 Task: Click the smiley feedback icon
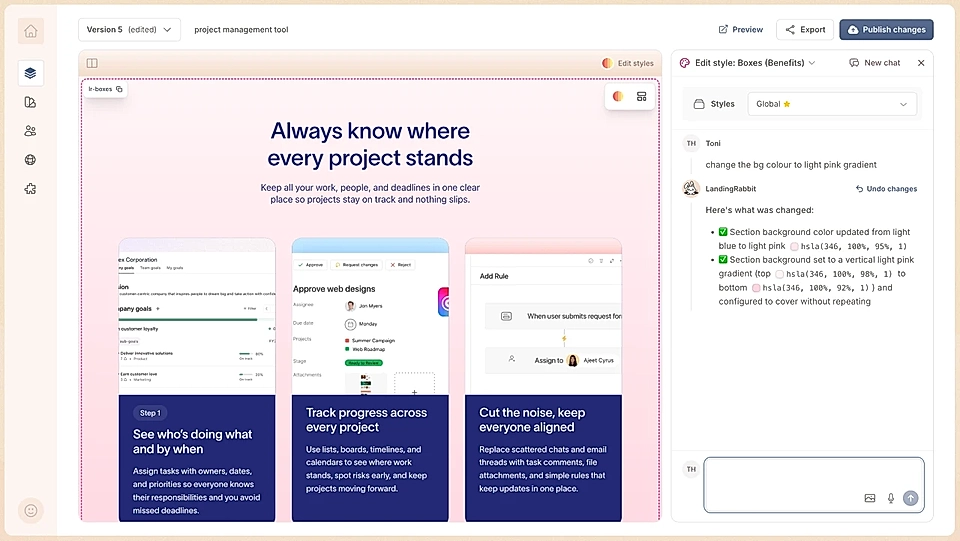31,510
